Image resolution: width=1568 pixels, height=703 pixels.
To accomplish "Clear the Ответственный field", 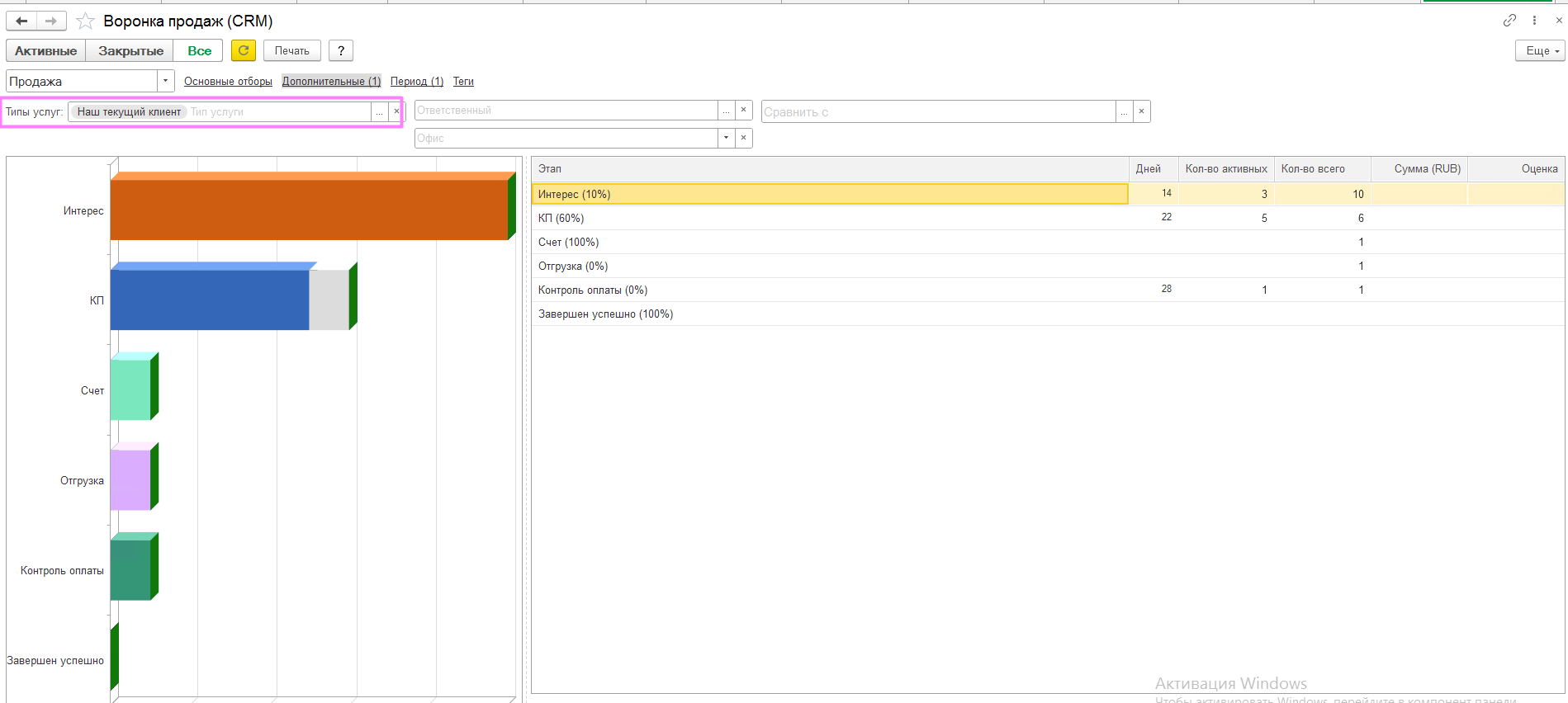I will pyautogui.click(x=743, y=110).
